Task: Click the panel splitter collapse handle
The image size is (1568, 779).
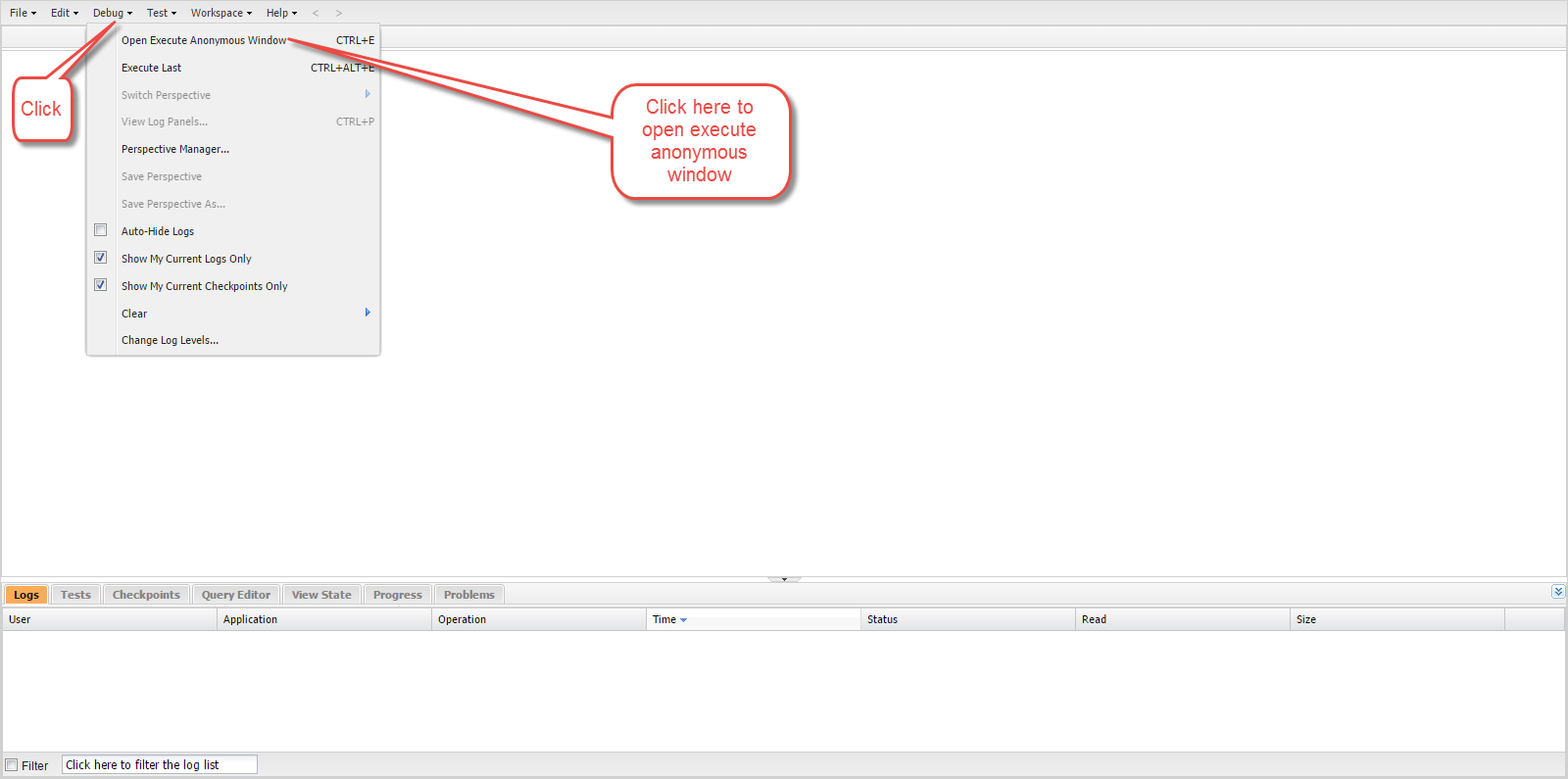Action: (x=784, y=579)
